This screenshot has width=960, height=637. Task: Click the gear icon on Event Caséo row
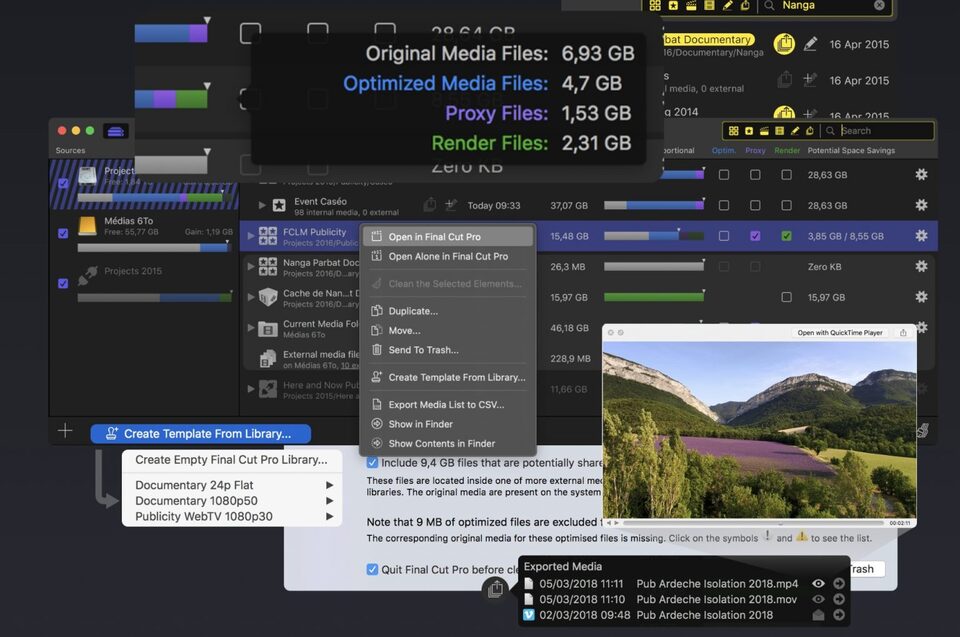[x=921, y=205]
